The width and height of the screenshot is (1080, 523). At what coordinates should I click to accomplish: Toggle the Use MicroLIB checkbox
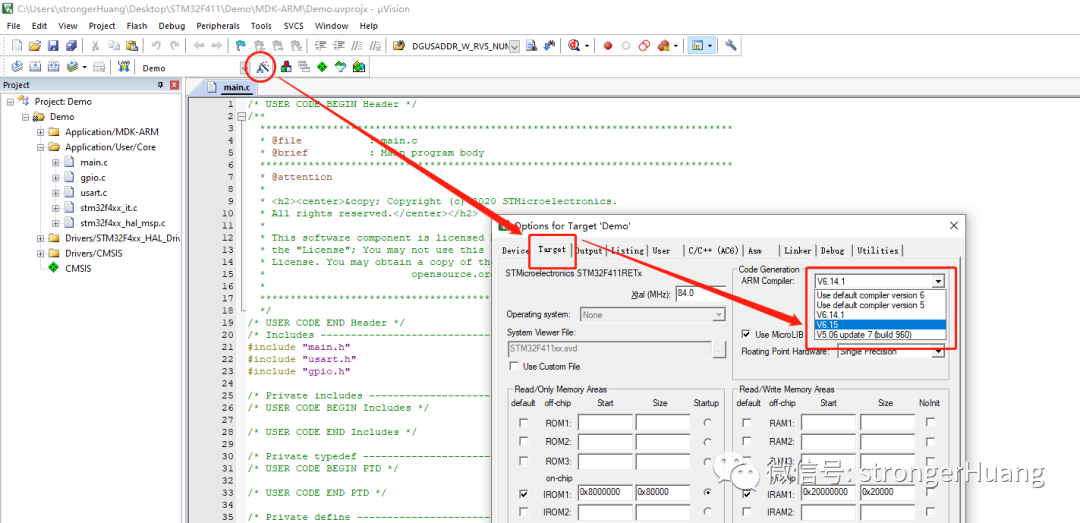pyautogui.click(x=747, y=334)
